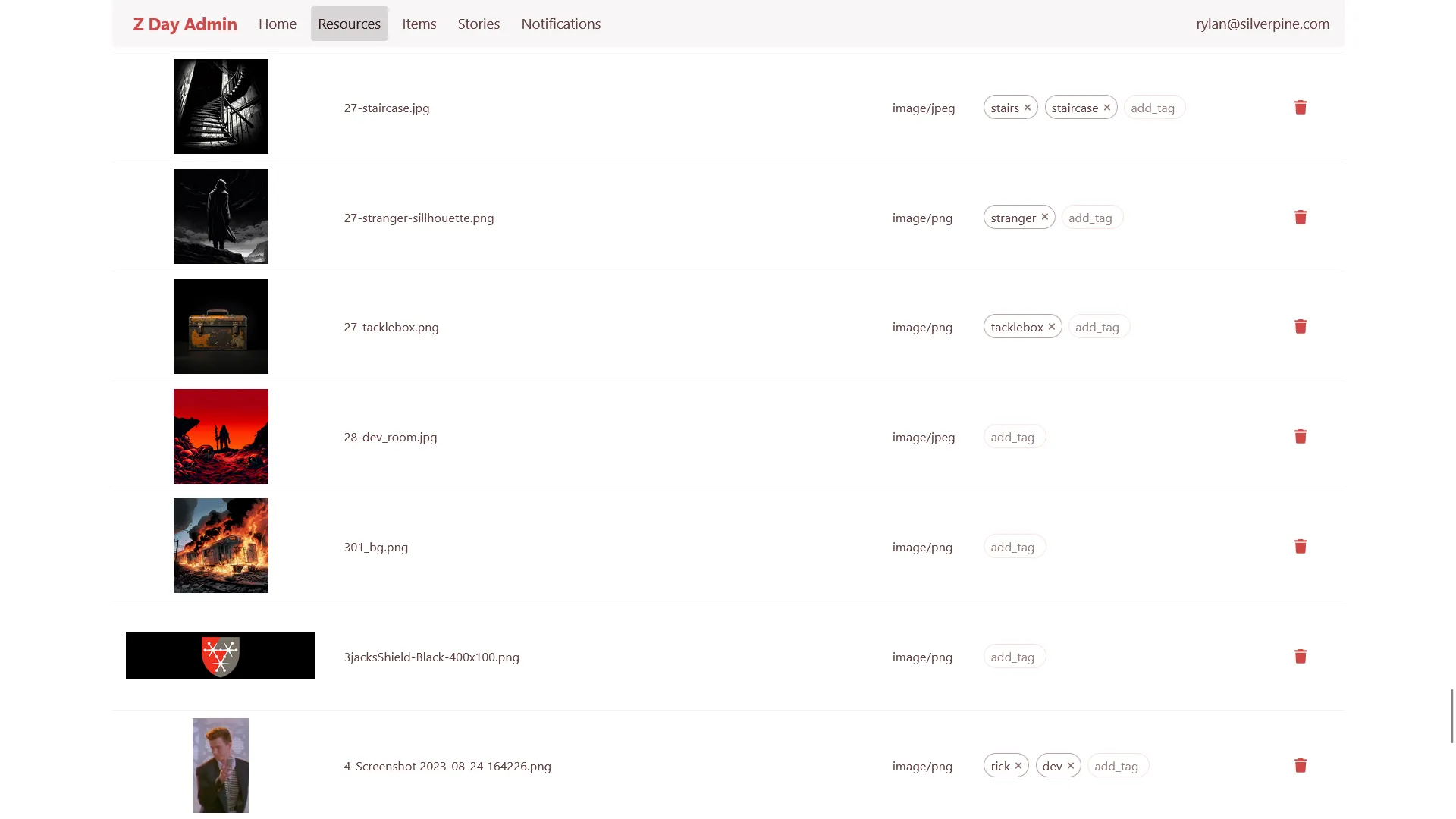Screen dimensions: 1456x819
Task: Remove the staircase tag
Action: click(1107, 108)
